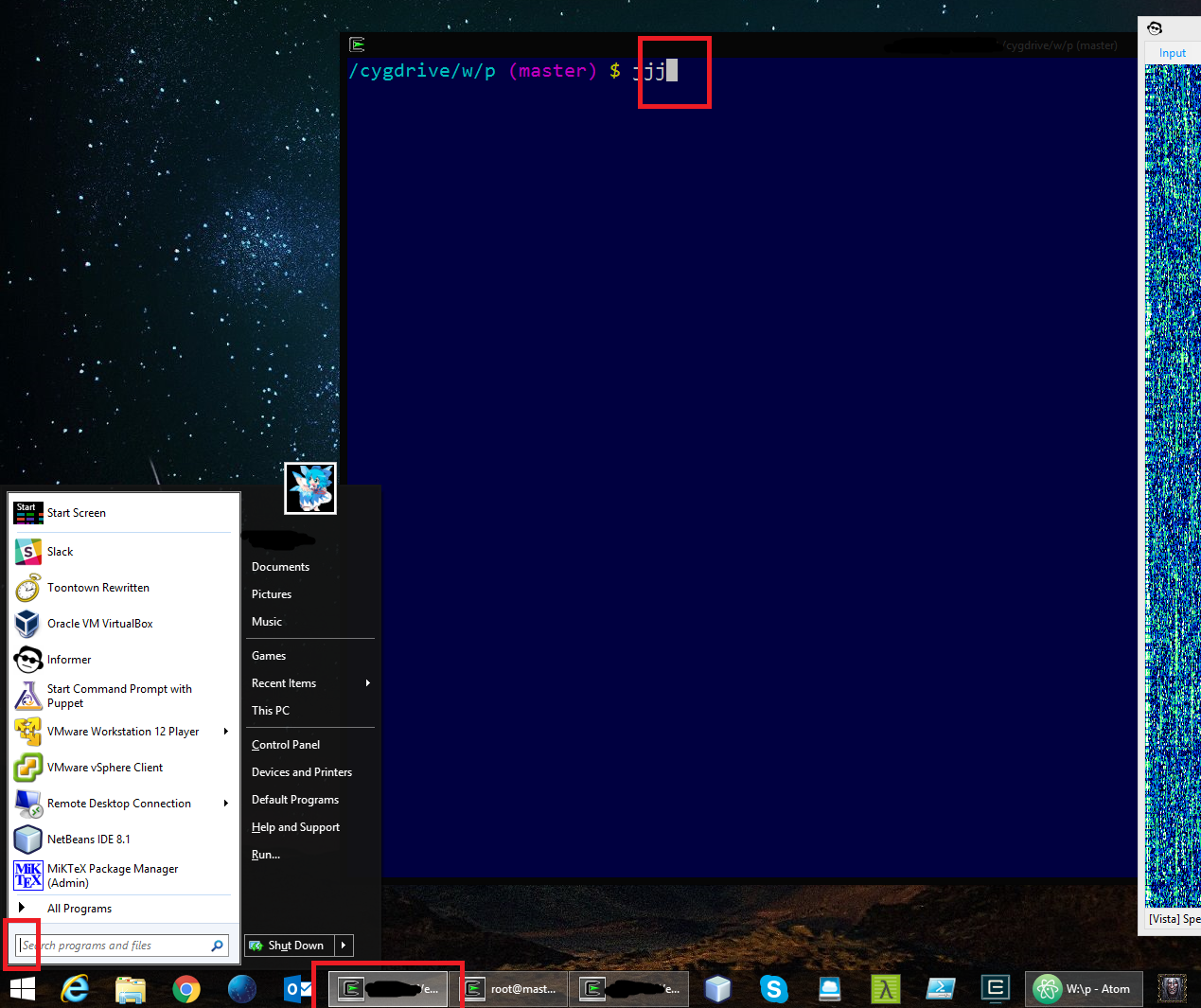Open PowerShell icon in taskbar
This screenshot has width=1201, height=1008.
coord(941,989)
